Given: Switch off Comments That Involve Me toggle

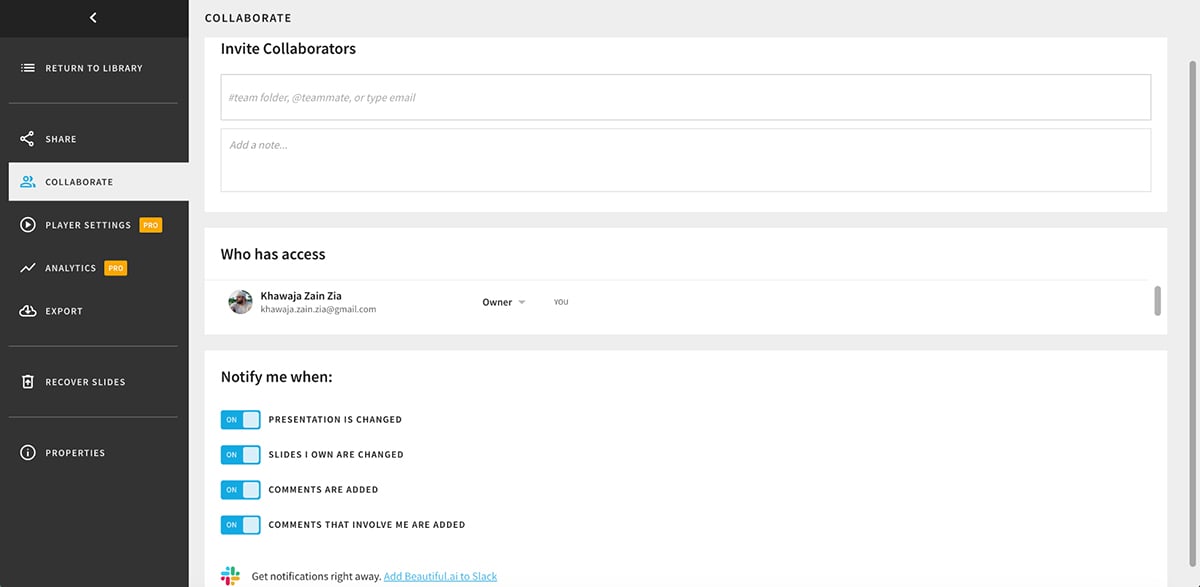Looking at the screenshot, I should (x=240, y=525).
